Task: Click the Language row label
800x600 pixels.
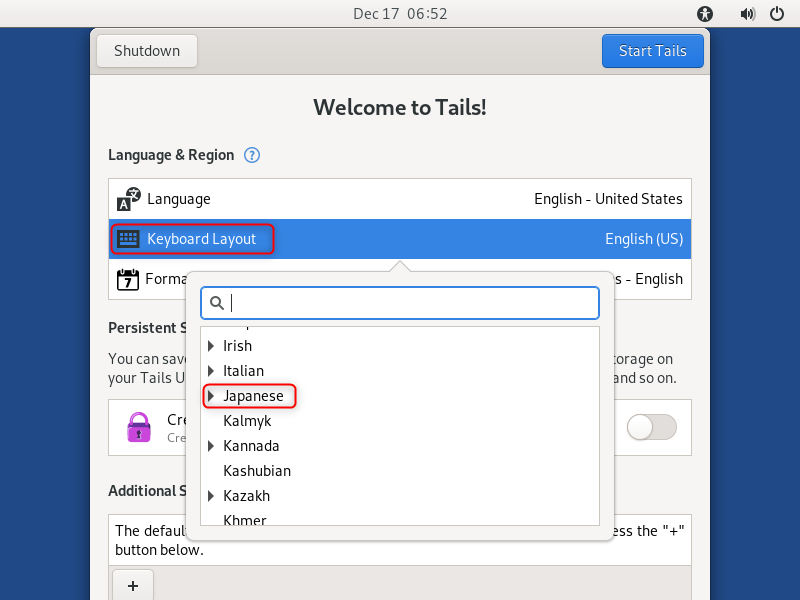Action: (x=179, y=199)
